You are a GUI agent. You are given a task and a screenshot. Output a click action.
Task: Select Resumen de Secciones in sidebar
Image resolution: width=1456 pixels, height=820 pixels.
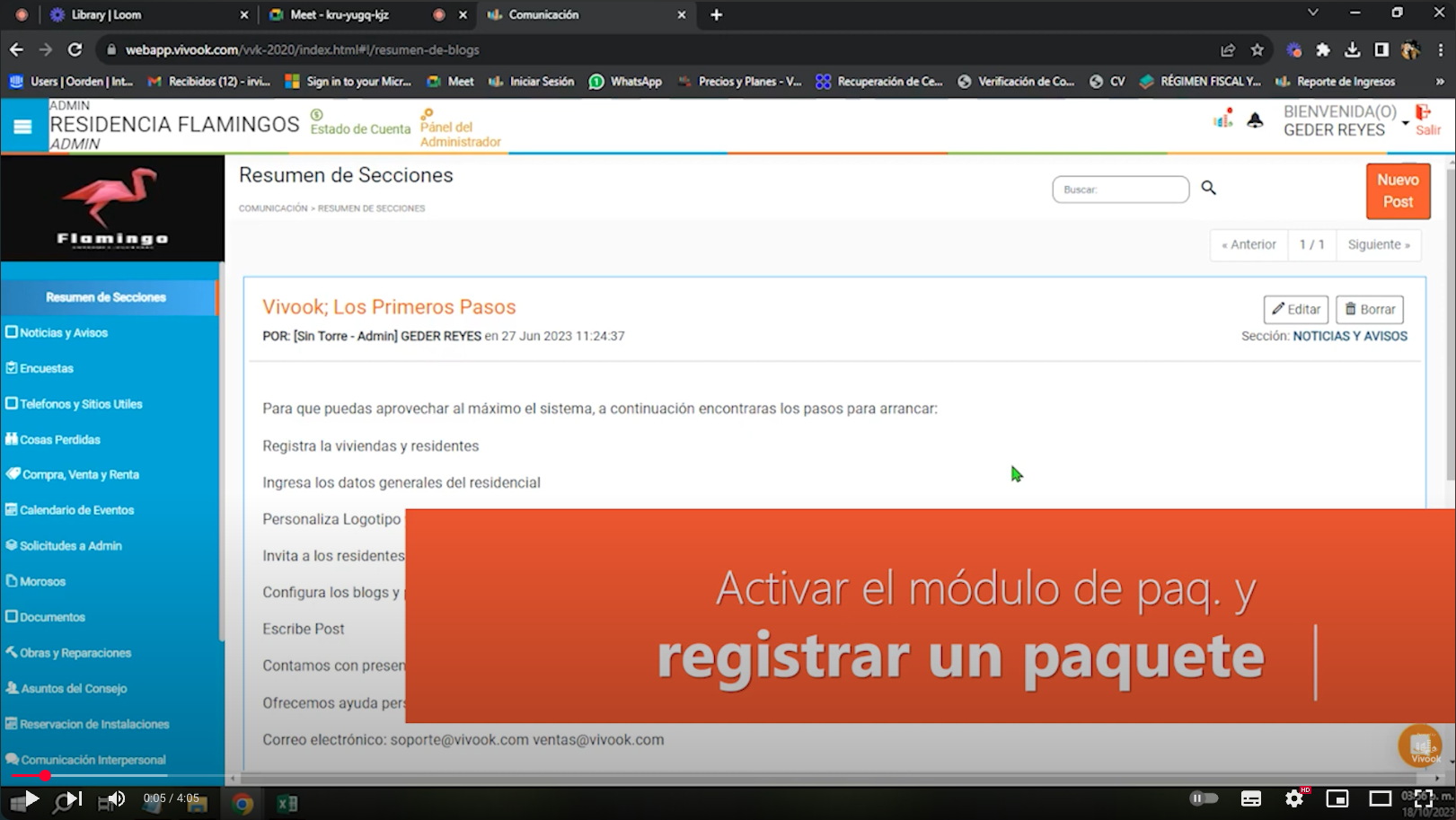pos(108,297)
